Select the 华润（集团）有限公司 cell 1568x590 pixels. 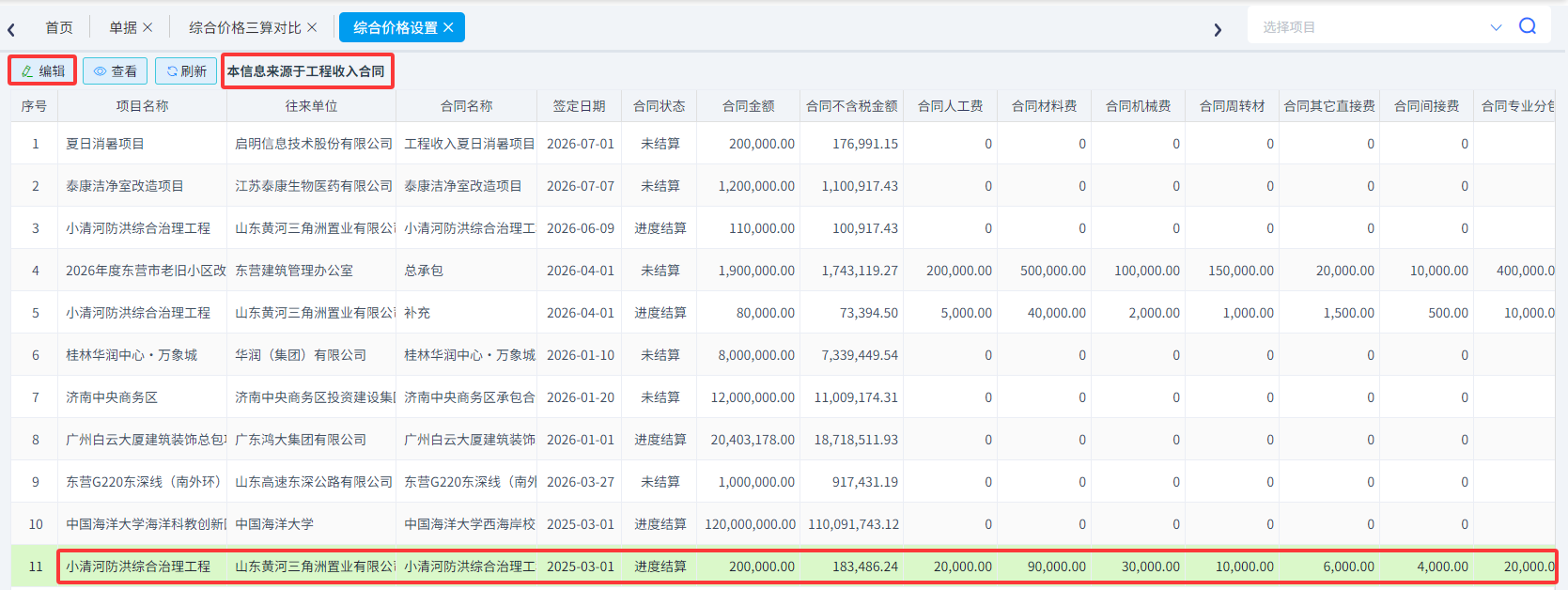pos(311,355)
